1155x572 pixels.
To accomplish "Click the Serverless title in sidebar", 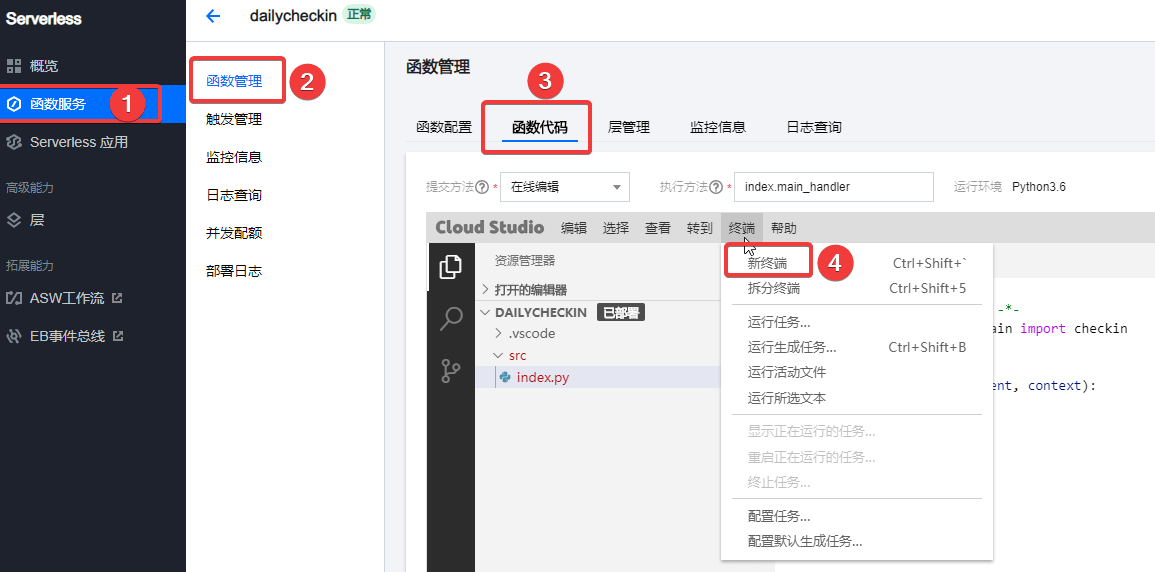I will [44, 19].
